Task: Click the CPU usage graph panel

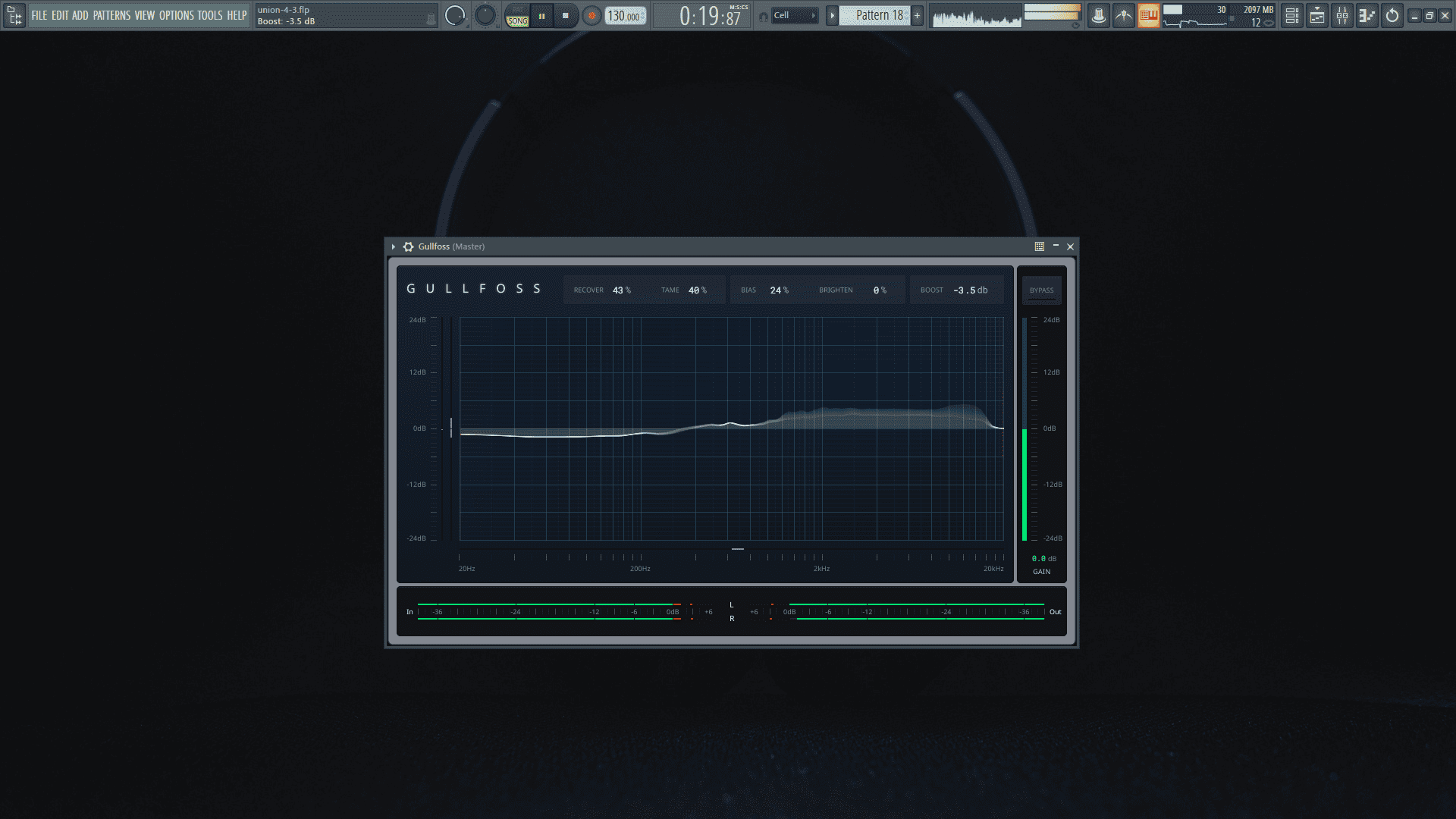Action: (1195, 16)
